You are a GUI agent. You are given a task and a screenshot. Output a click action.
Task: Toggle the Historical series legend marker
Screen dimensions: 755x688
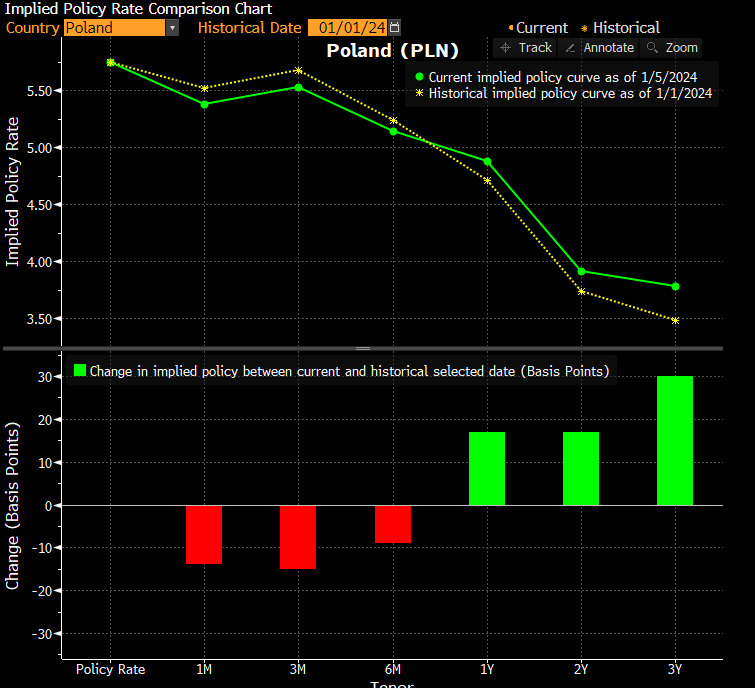(584, 28)
